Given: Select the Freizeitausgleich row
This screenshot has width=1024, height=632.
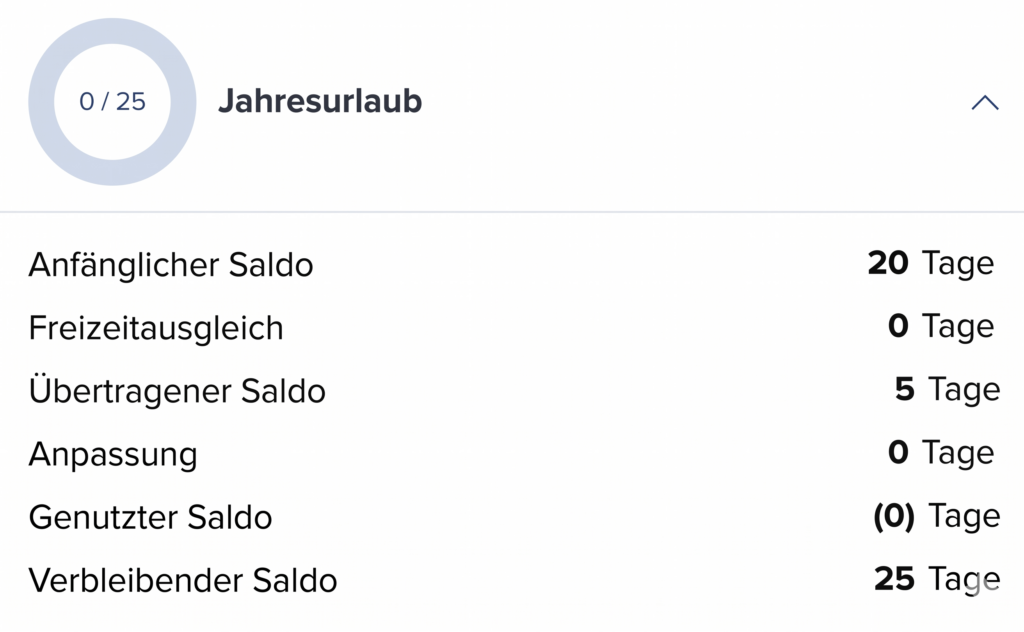Looking at the screenshot, I should pyautogui.click(x=156, y=327).
